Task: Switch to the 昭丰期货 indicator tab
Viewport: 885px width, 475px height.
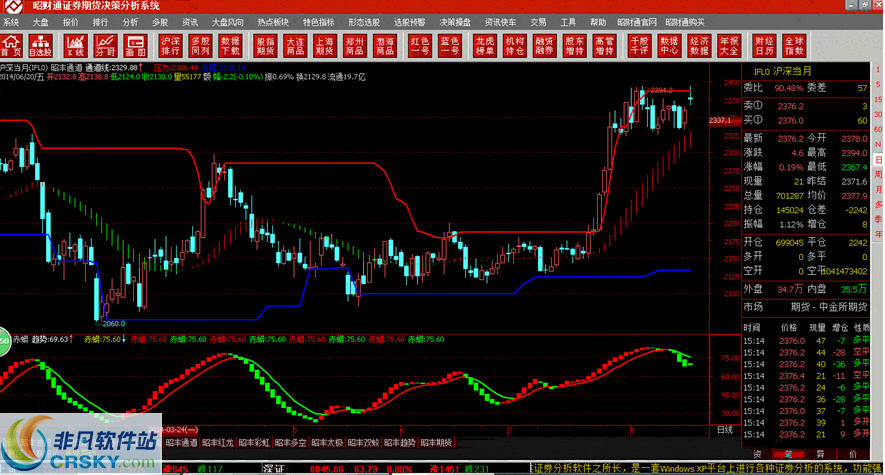Action: tap(436, 443)
